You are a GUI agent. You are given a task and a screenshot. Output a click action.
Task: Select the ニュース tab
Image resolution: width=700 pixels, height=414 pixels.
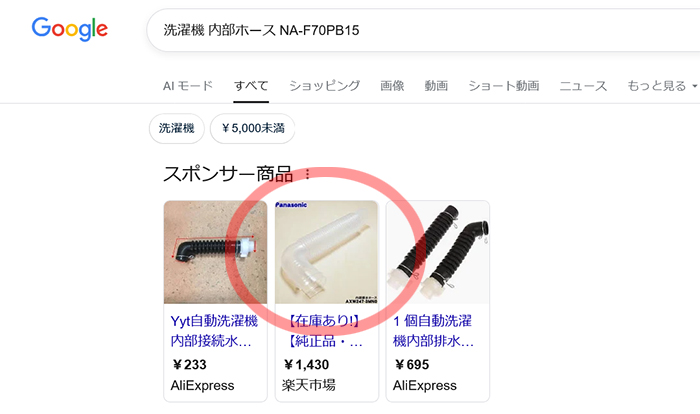tap(583, 86)
